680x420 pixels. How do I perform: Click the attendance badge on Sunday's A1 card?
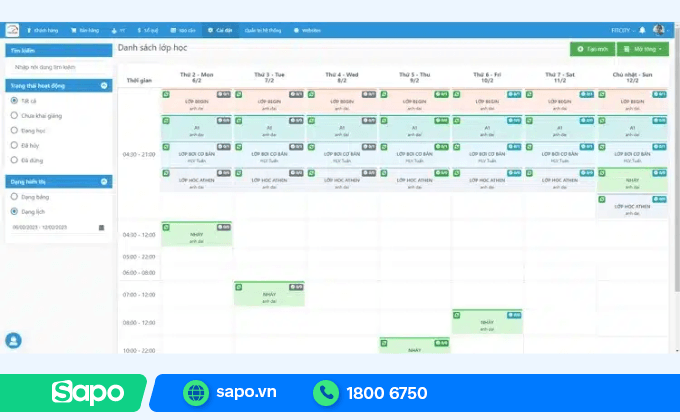660,121
